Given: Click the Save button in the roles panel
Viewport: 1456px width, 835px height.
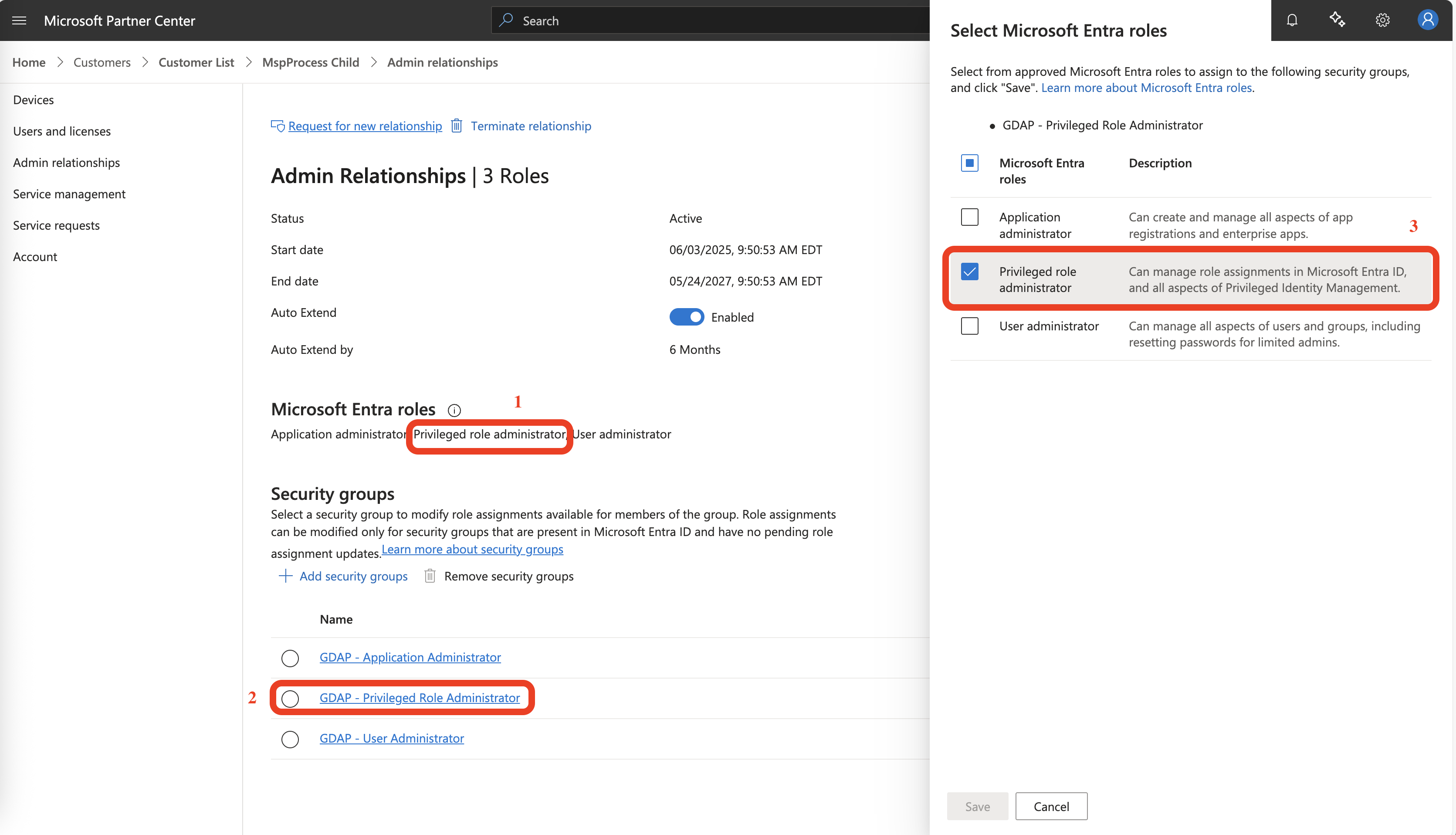Looking at the screenshot, I should click(x=977, y=806).
